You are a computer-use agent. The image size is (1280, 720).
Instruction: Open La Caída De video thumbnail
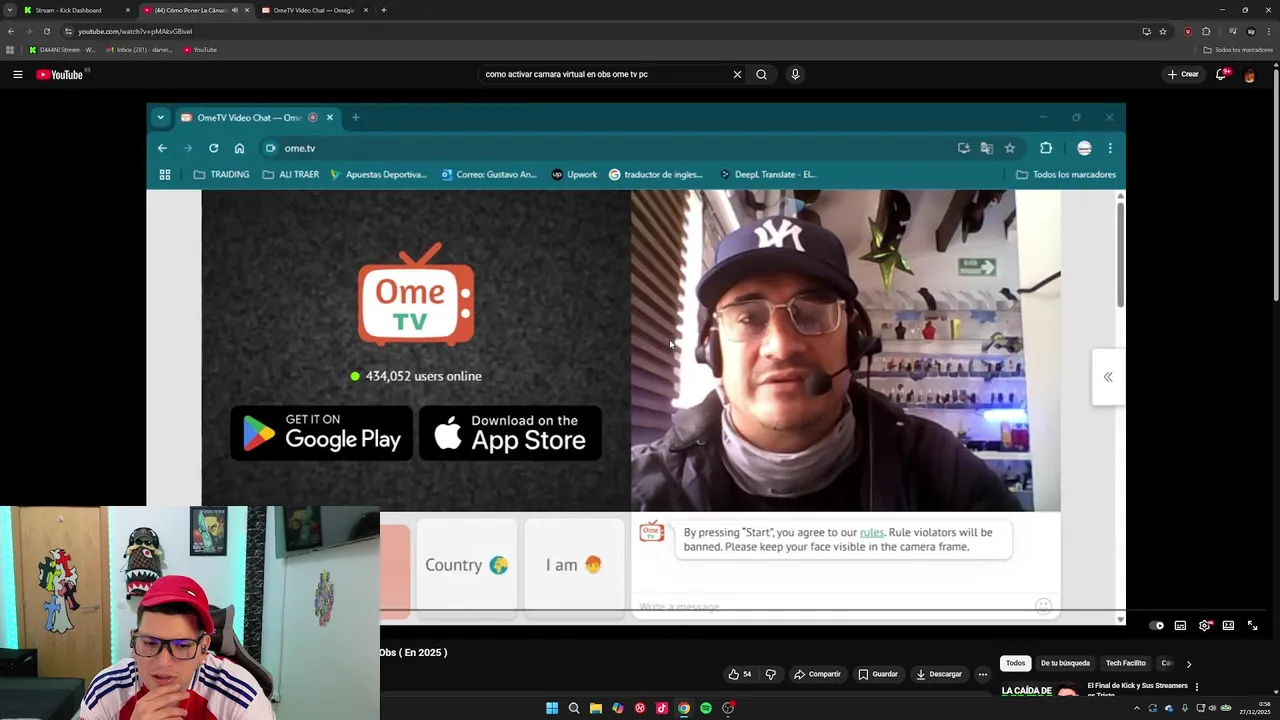coord(1041,690)
